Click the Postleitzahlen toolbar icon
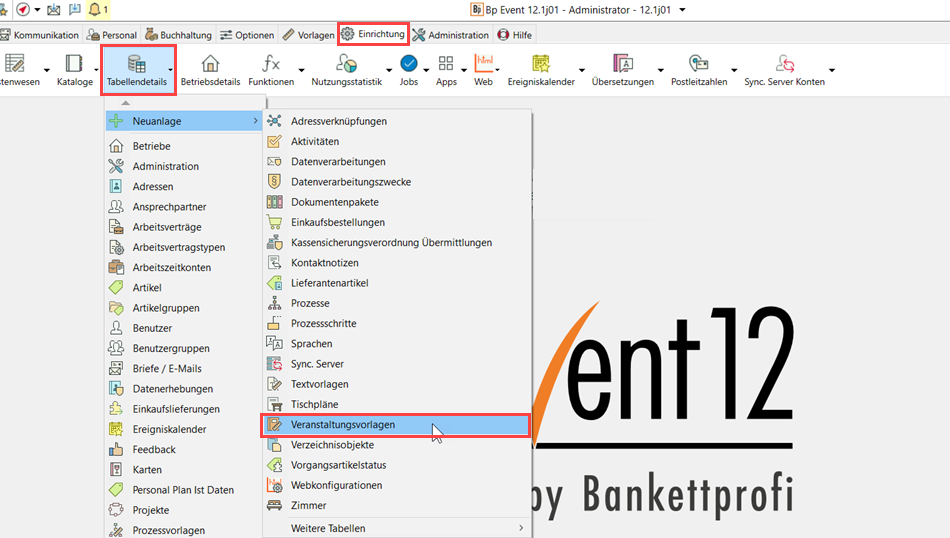950x538 pixels. tap(699, 66)
